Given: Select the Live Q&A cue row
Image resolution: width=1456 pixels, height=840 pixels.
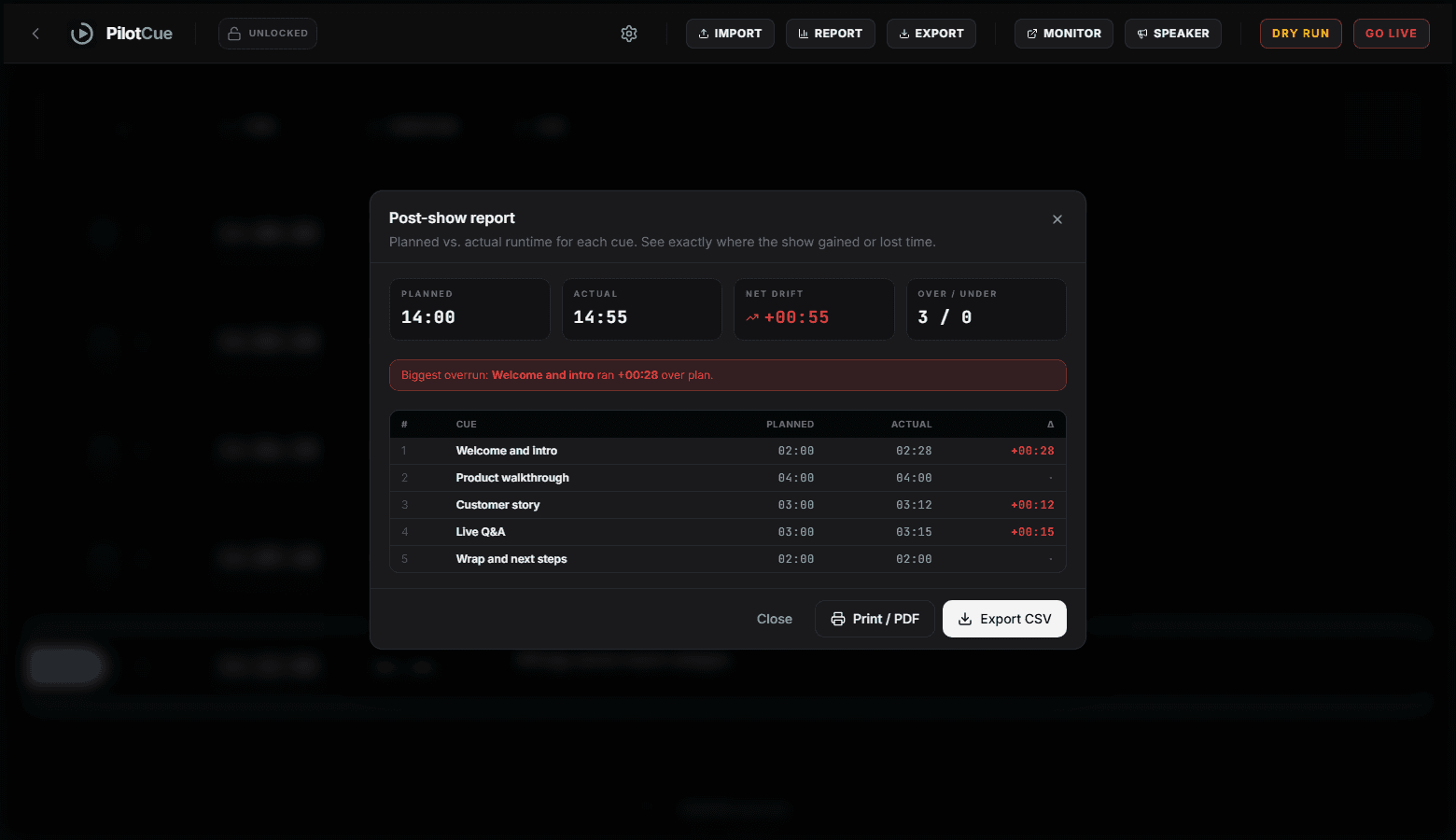Looking at the screenshot, I should tap(728, 532).
